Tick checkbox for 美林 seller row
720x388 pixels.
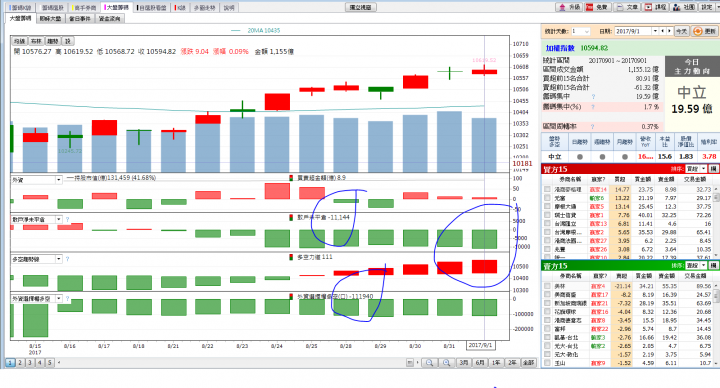click(547, 286)
